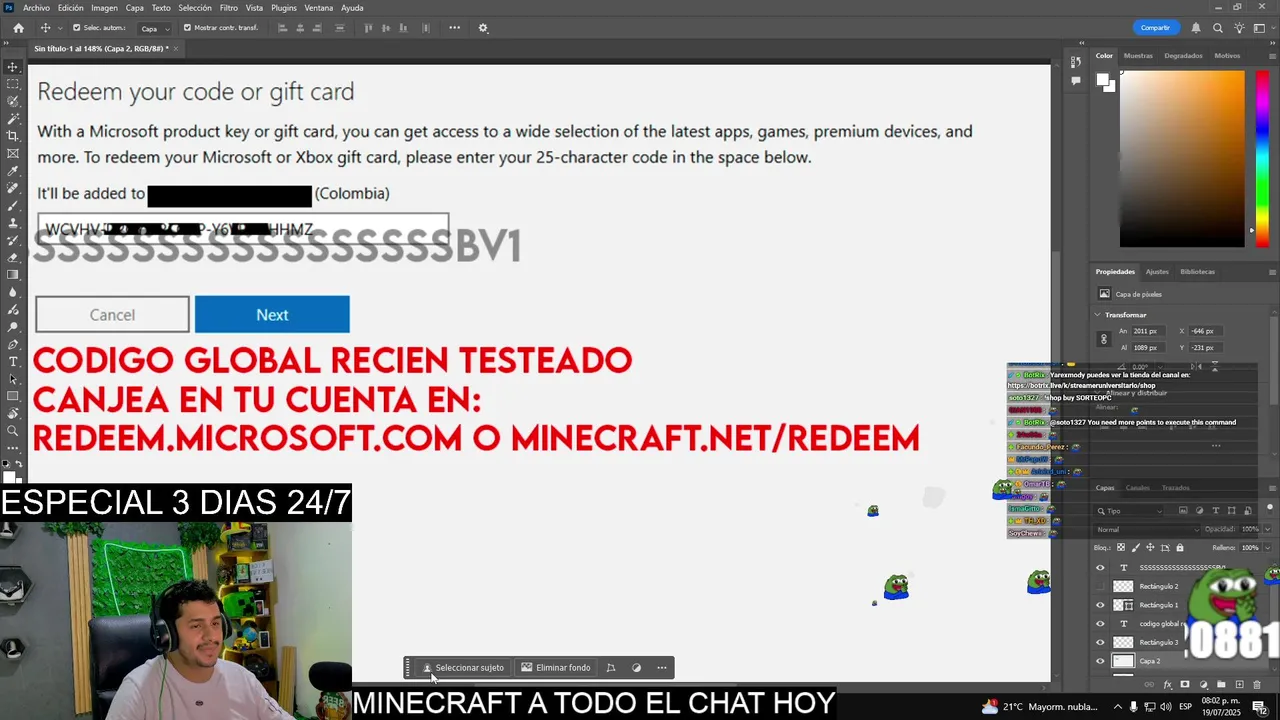The height and width of the screenshot is (720, 1280).
Task: Open the Capa auto-select dropdown
Action: coord(154,29)
